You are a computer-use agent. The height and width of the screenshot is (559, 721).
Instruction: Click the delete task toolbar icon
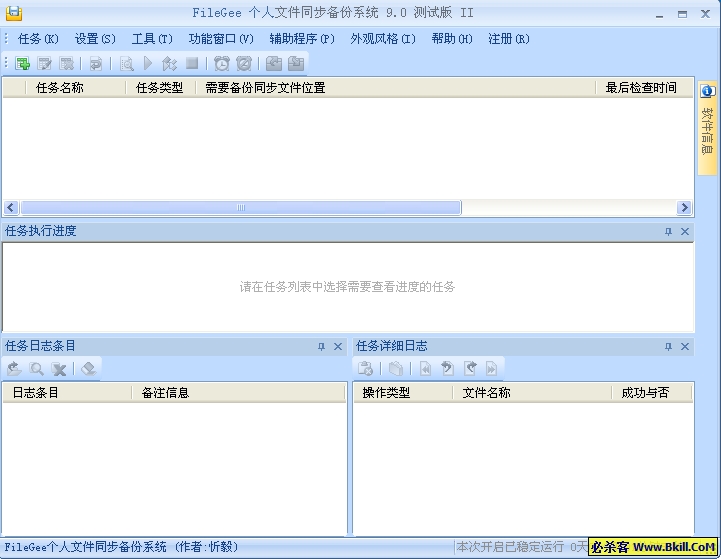66,64
